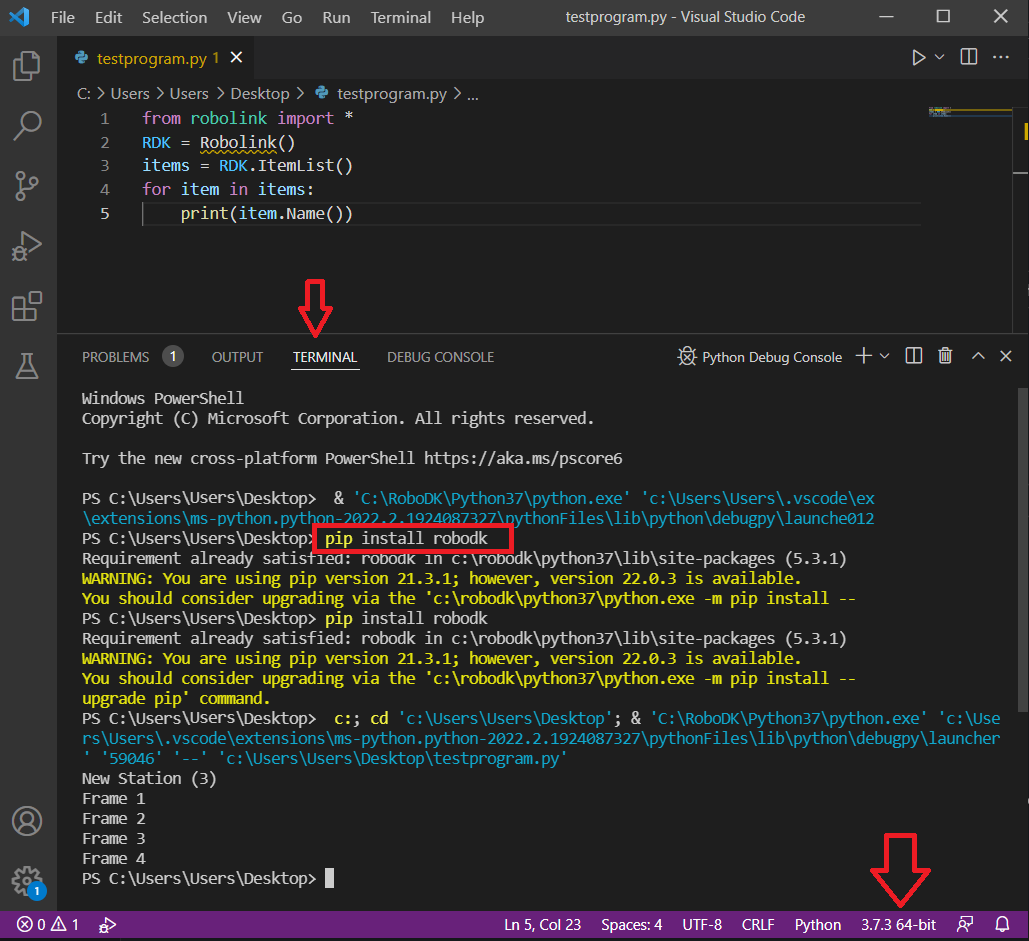Toggle maximized panel size chevron
Viewport: 1029px width, 941px height.
click(978, 356)
